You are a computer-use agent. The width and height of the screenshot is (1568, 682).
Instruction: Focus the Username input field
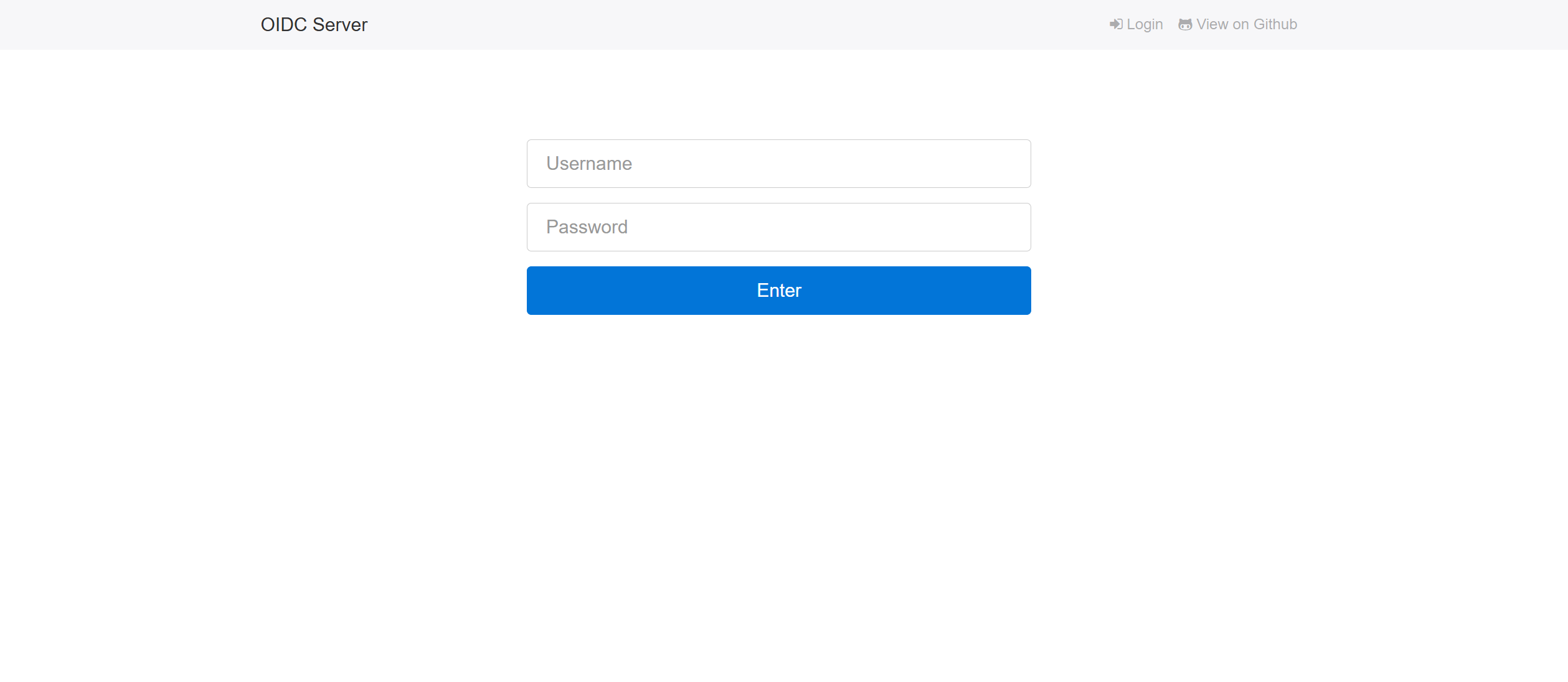click(x=778, y=164)
